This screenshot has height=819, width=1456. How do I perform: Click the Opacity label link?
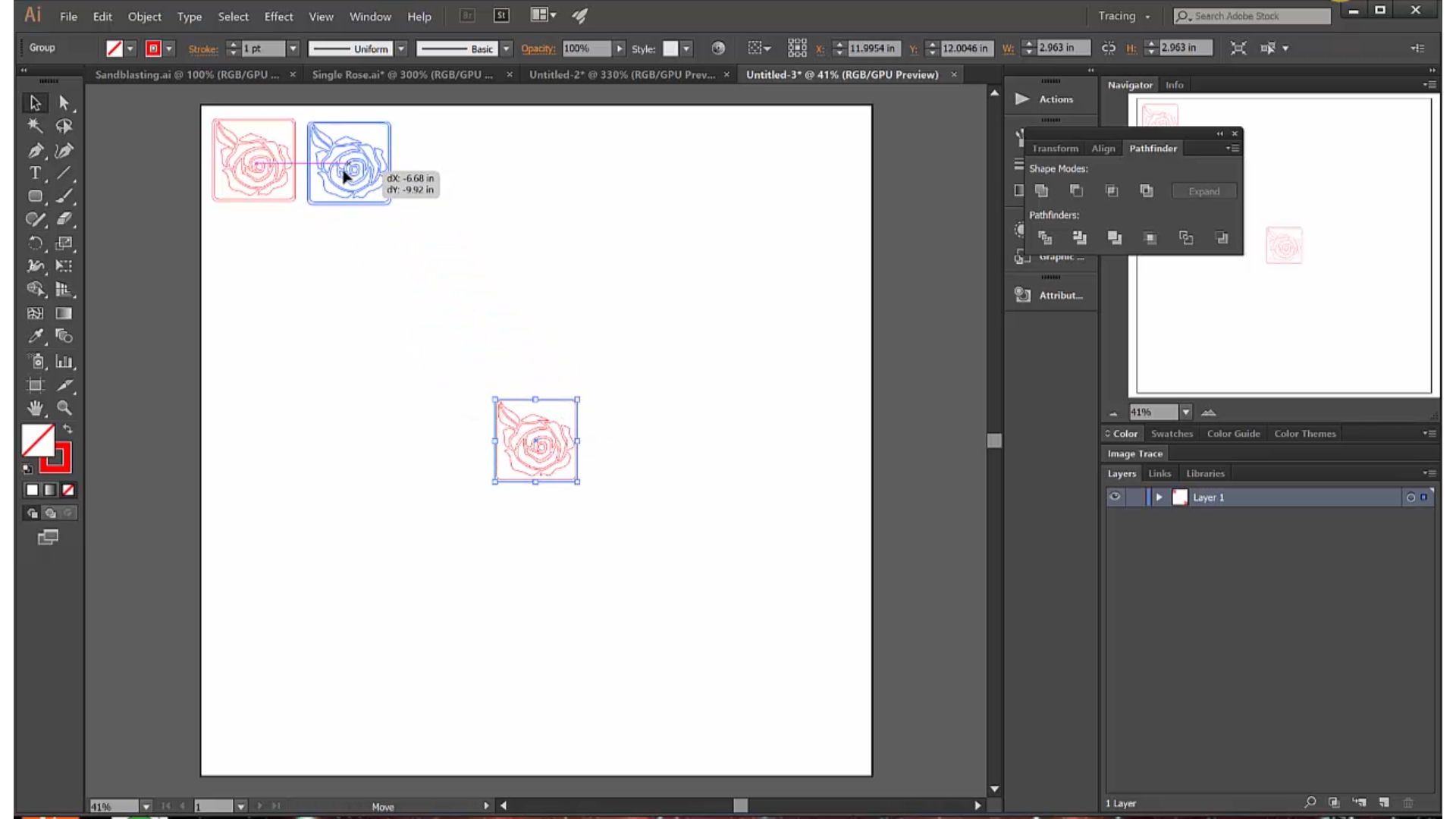coord(538,49)
